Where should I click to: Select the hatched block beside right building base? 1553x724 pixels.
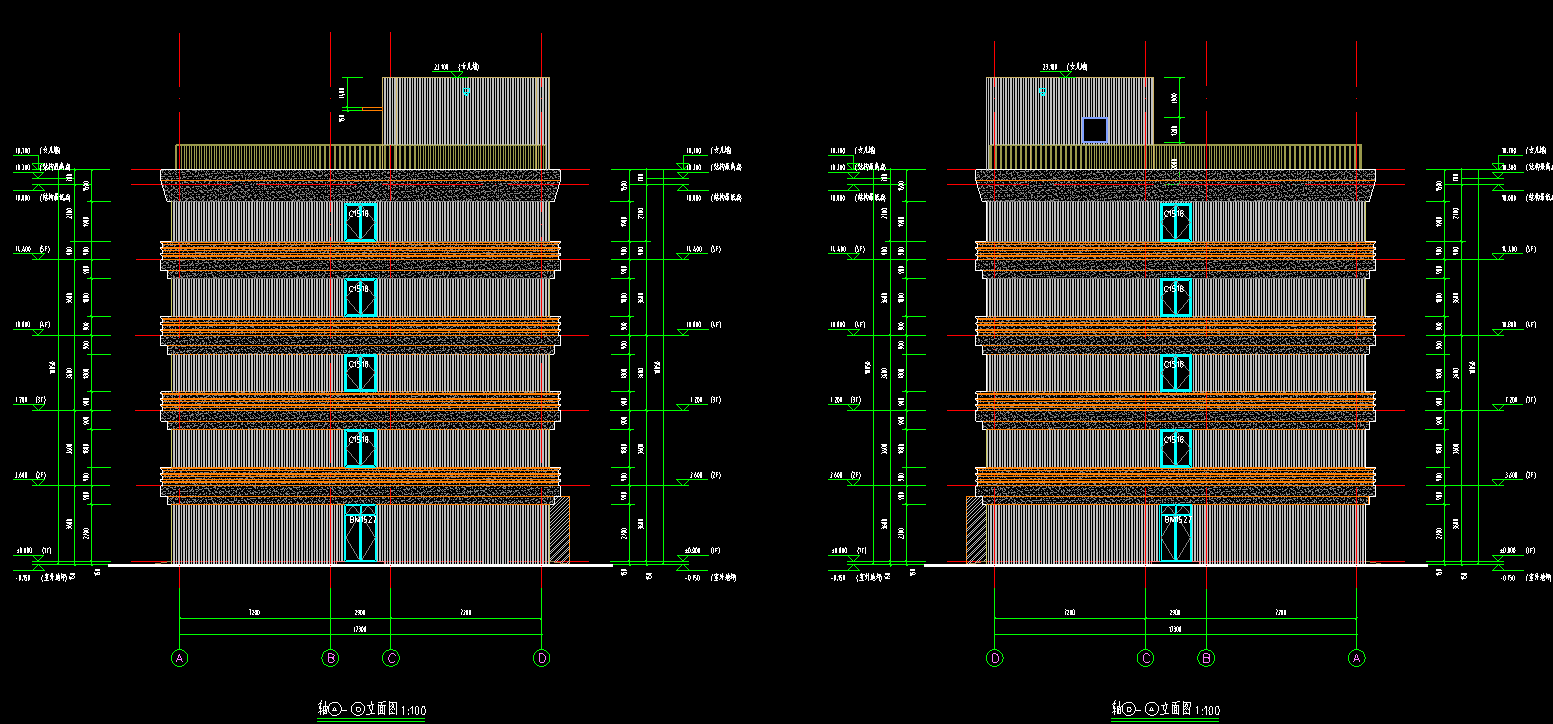[x=976, y=529]
